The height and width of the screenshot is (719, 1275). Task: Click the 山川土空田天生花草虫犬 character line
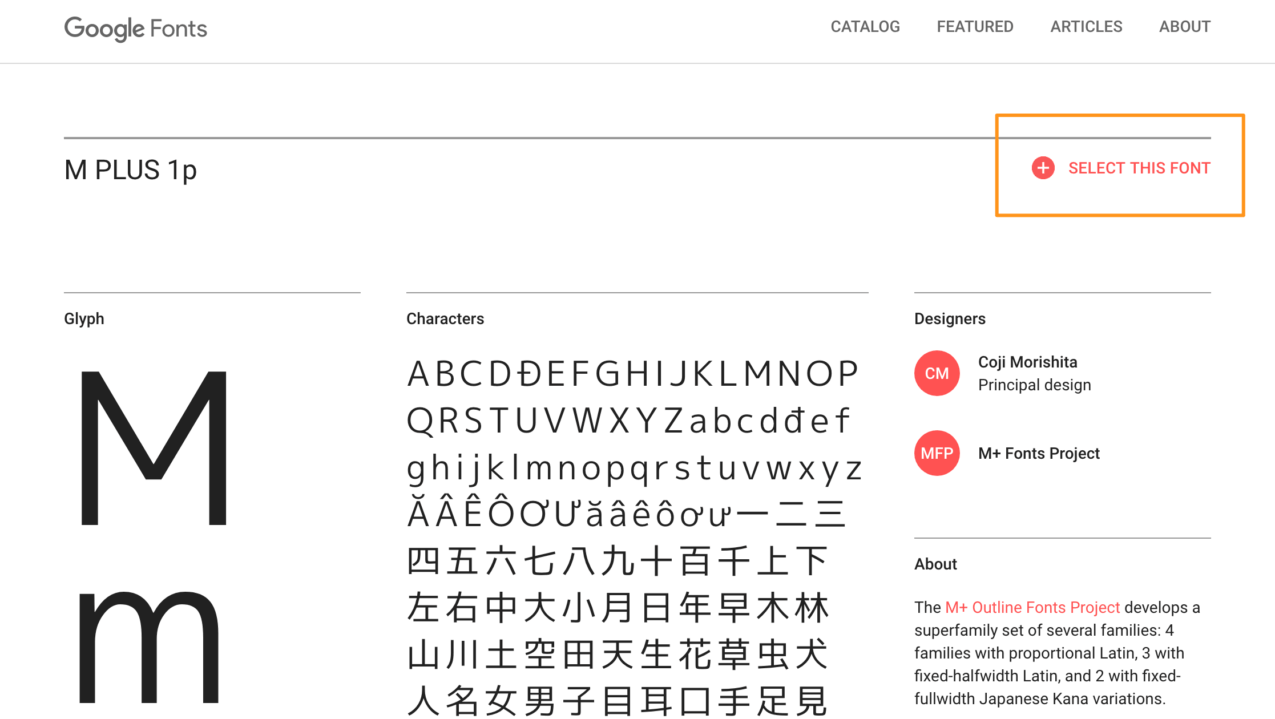coord(618,655)
